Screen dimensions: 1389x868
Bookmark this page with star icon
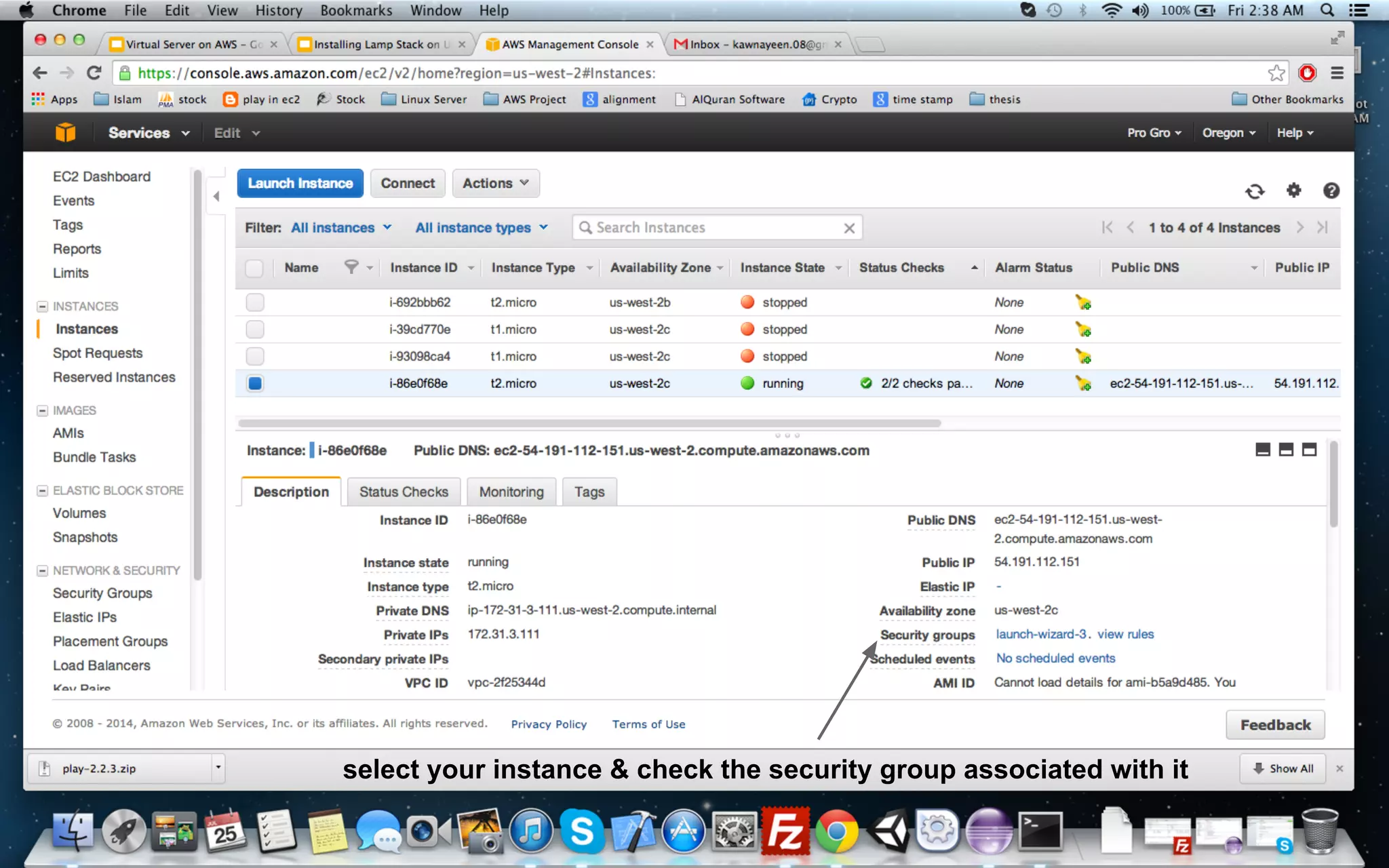coord(1276,73)
